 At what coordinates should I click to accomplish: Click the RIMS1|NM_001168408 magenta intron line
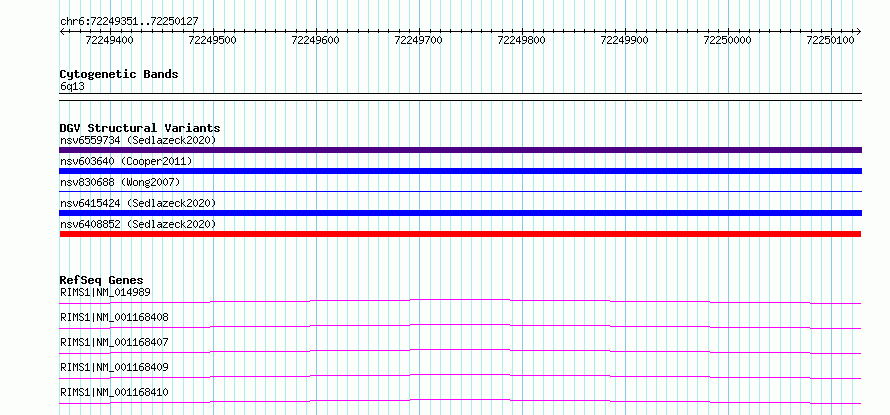click(x=460, y=326)
